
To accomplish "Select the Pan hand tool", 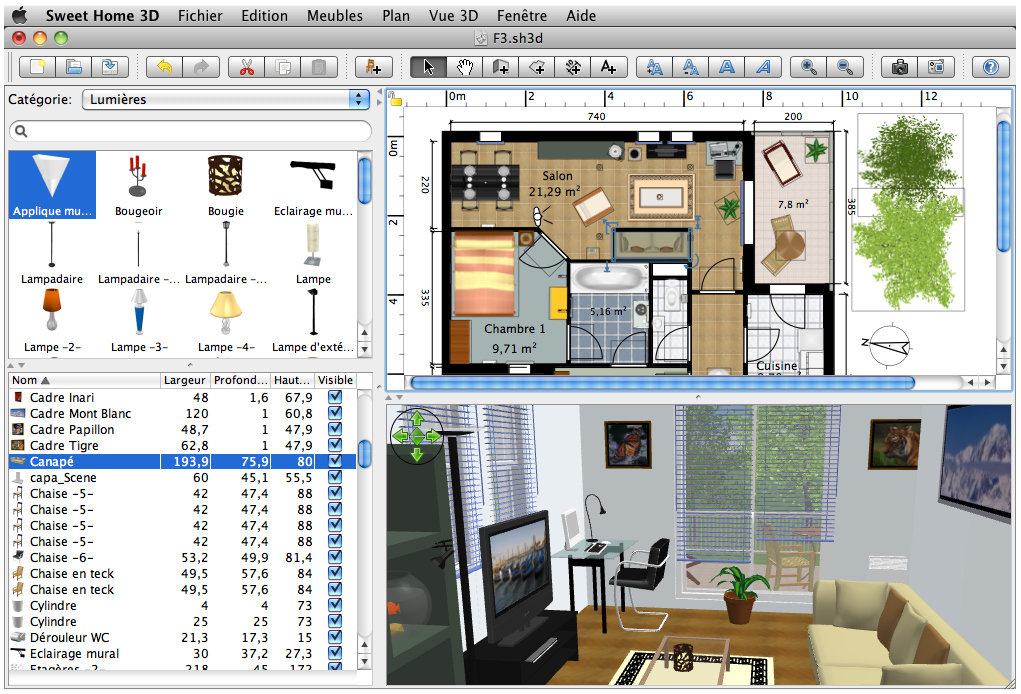I will pyautogui.click(x=464, y=67).
